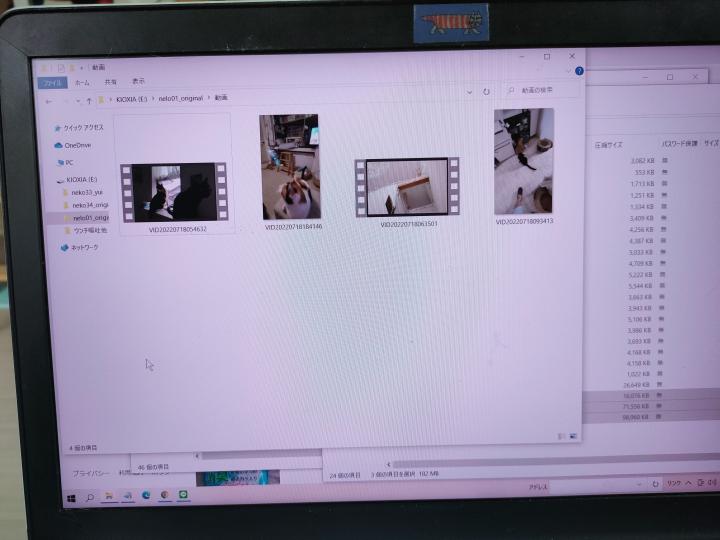
Task: Switch to large icons view in status bar
Action: tap(573, 436)
